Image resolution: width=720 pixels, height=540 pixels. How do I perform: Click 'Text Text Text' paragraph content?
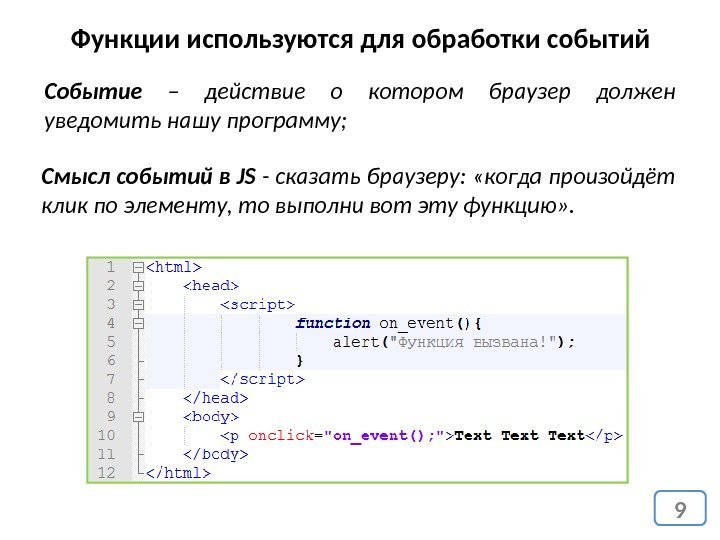[519, 435]
